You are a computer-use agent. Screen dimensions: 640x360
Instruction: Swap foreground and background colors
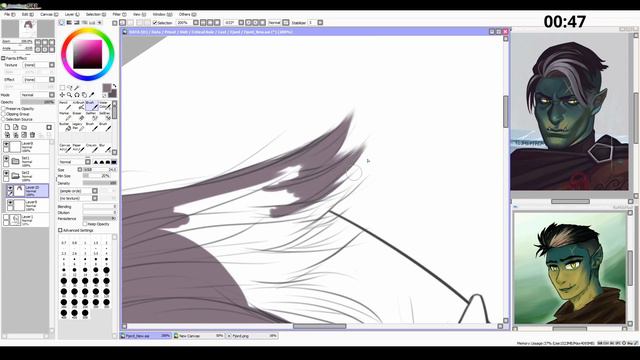pyautogui.click(x=114, y=86)
